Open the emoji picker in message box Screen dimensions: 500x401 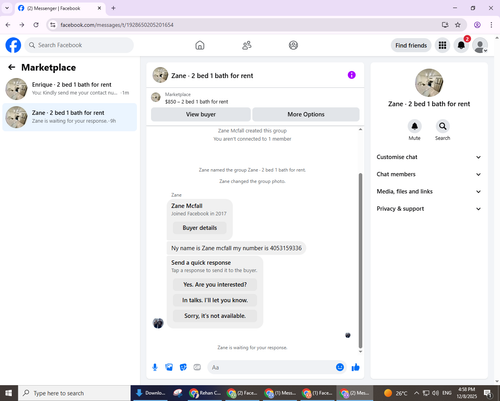[x=340, y=367]
